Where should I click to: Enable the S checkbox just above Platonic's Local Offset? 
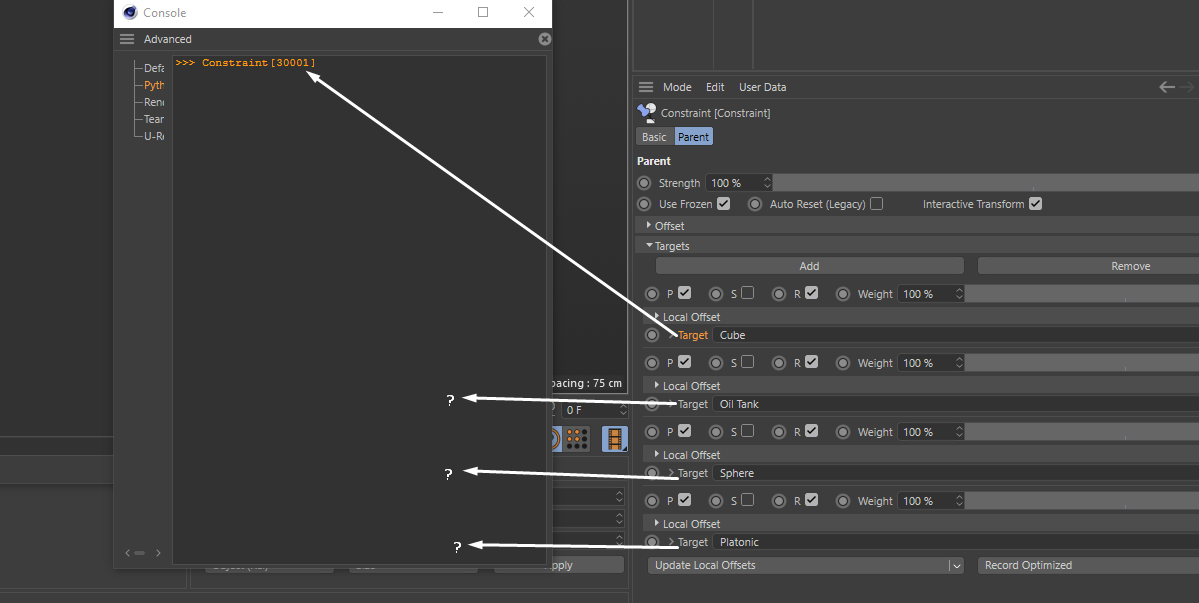point(747,500)
